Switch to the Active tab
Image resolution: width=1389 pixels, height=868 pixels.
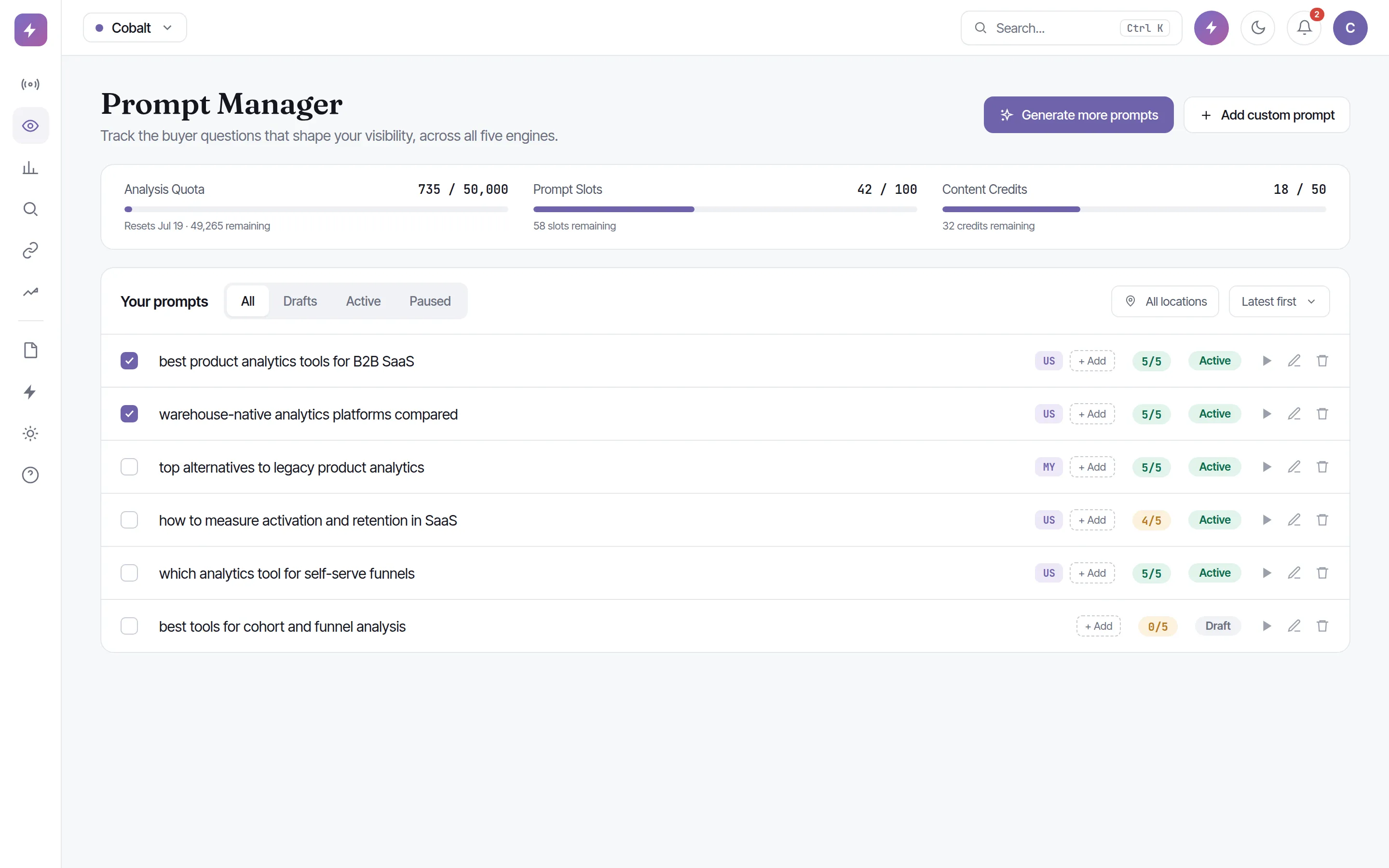click(363, 301)
